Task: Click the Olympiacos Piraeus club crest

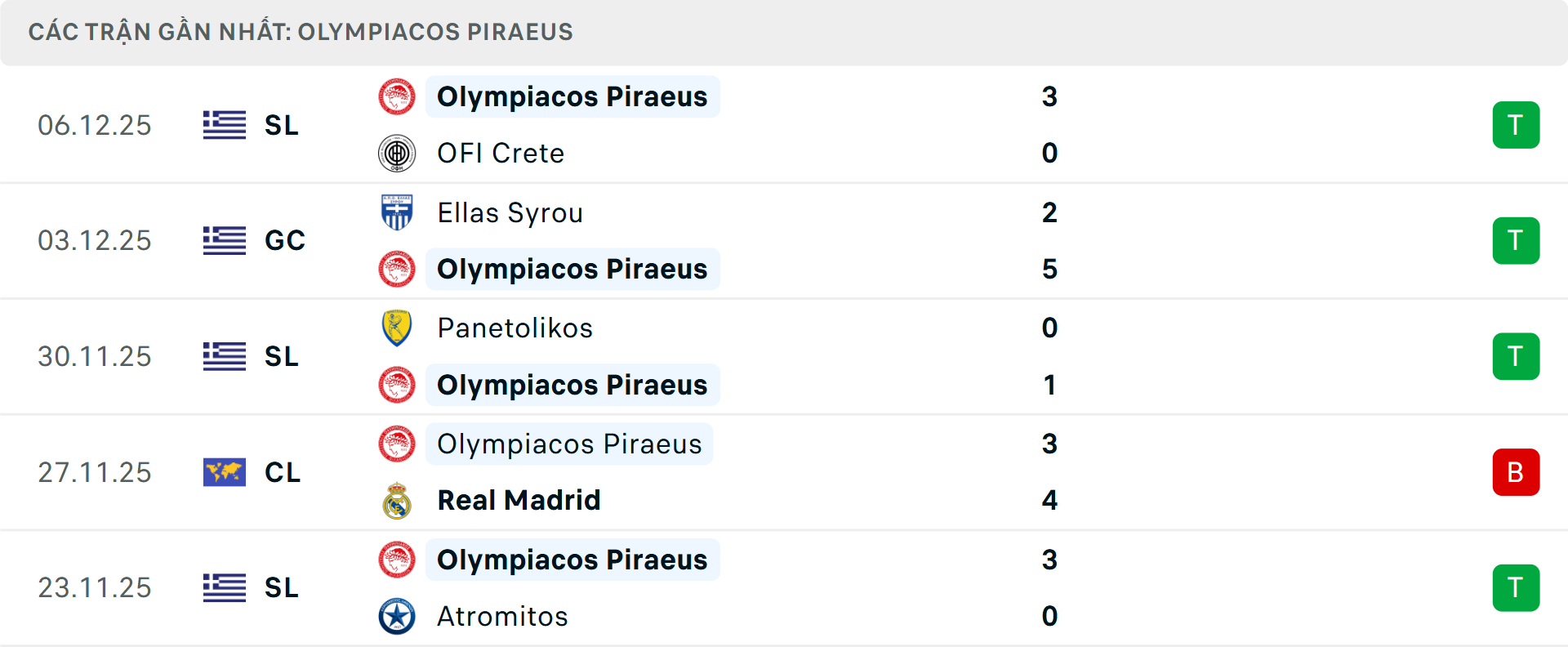Action: click(x=397, y=96)
